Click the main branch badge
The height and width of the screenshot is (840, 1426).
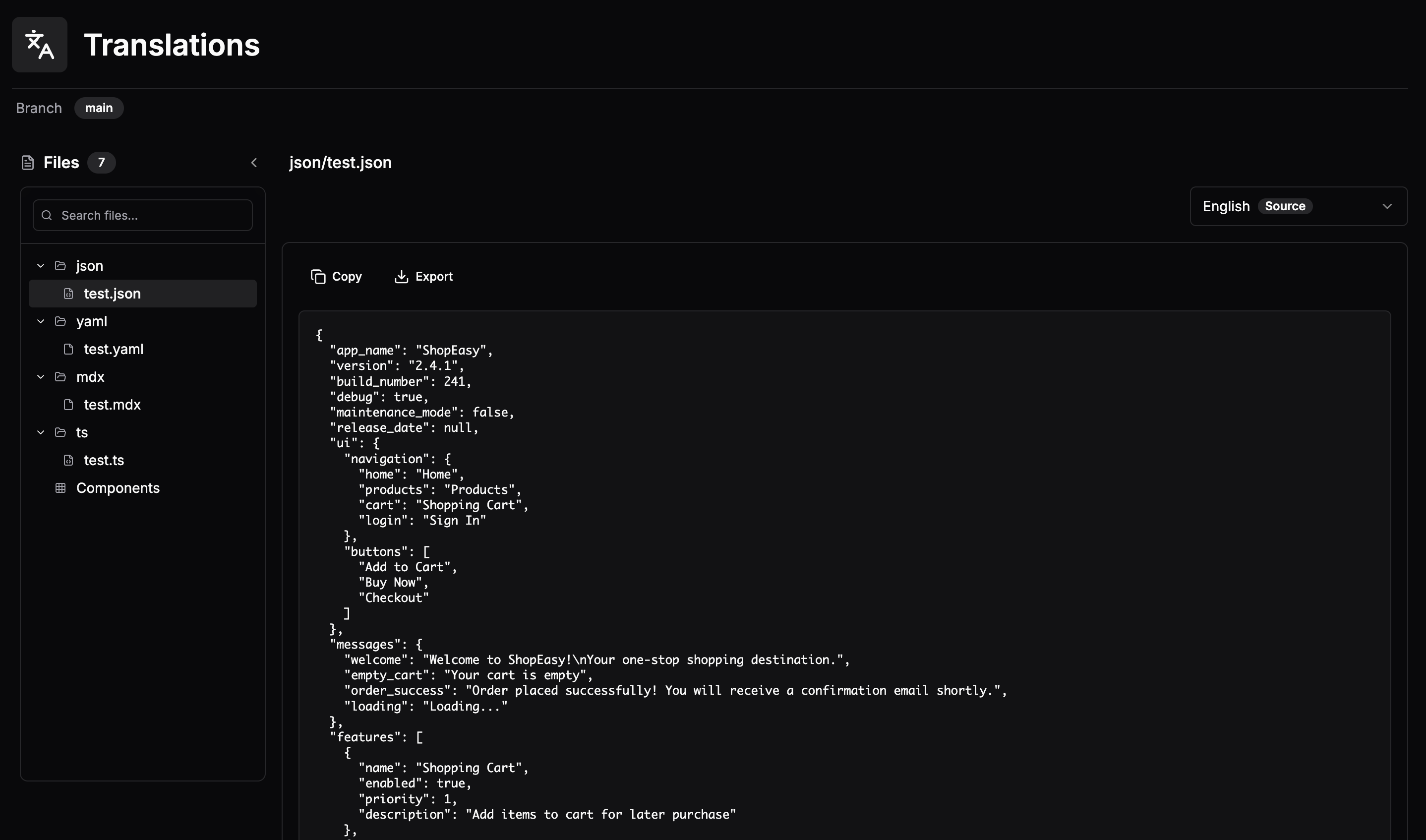tap(99, 108)
